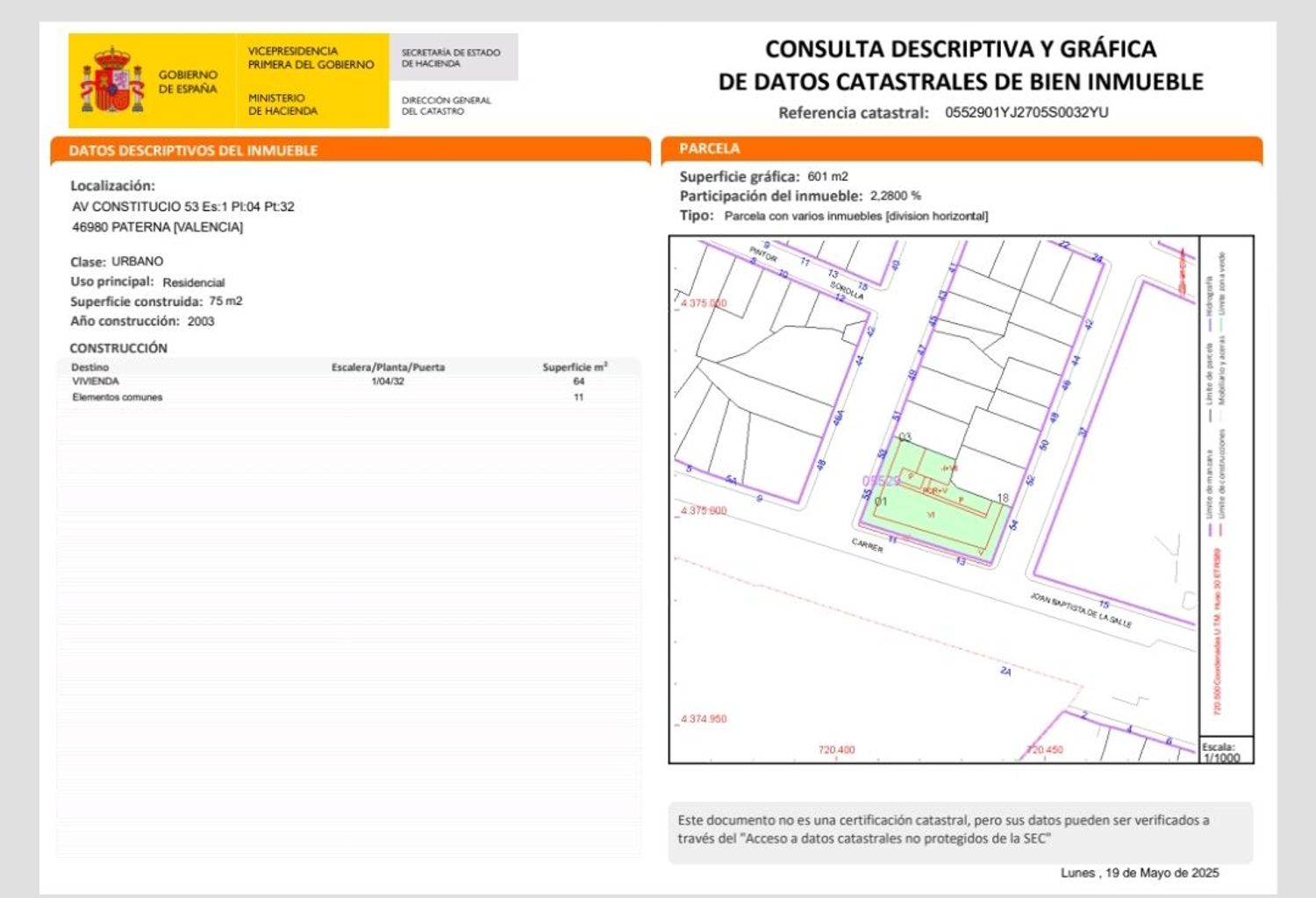The image size is (1316, 898).
Task: Click the Superficie m² column header
Action: 575,367
